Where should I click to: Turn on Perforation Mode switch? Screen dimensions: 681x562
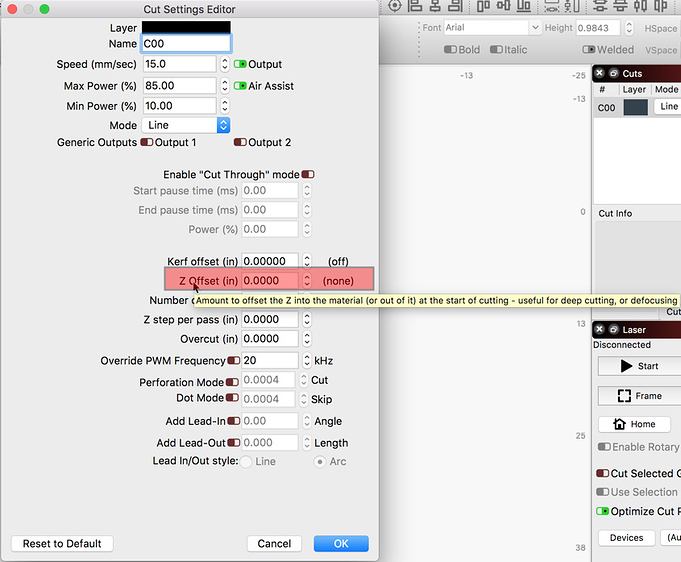pyautogui.click(x=232, y=382)
